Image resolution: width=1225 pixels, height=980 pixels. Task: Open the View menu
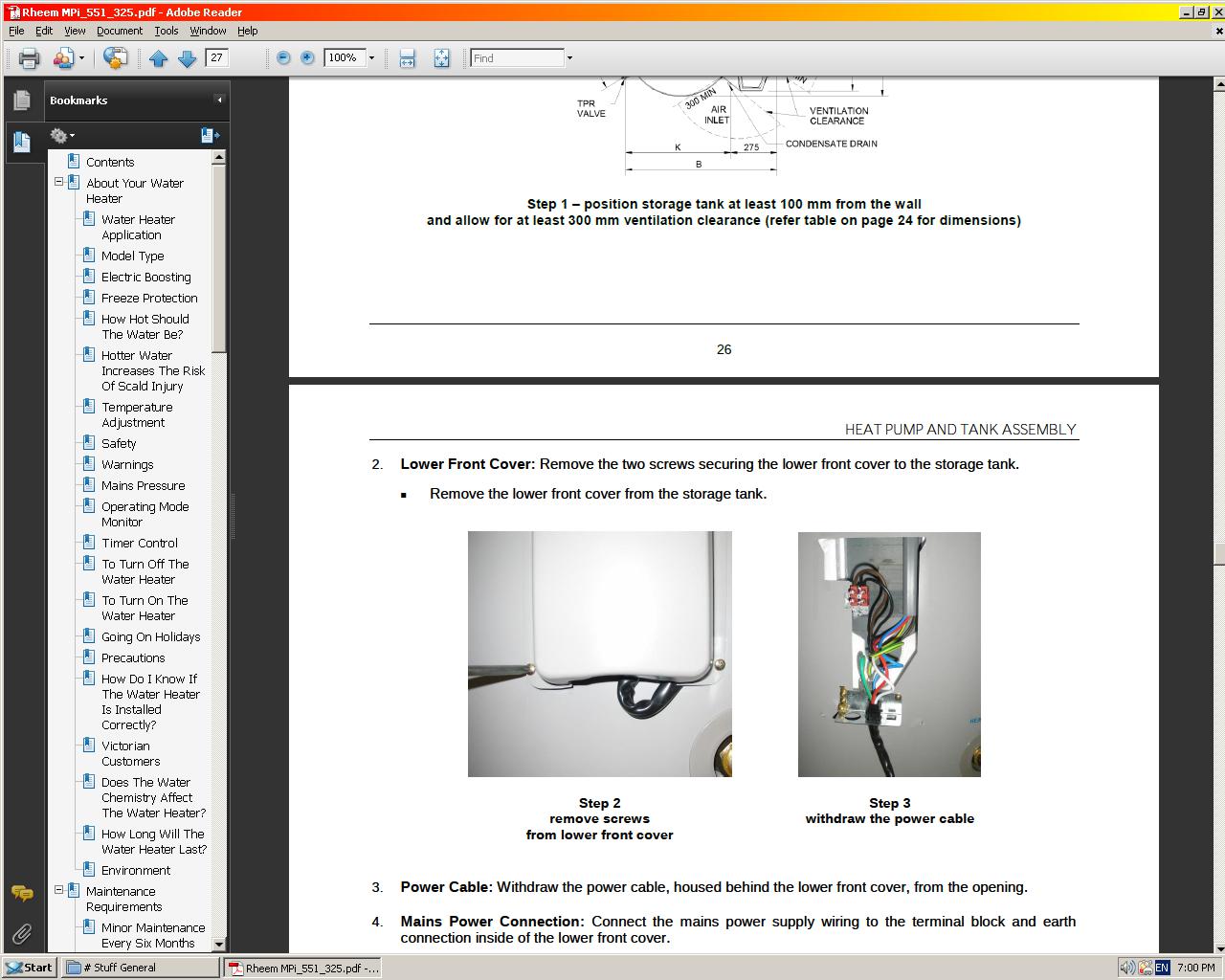(x=75, y=31)
